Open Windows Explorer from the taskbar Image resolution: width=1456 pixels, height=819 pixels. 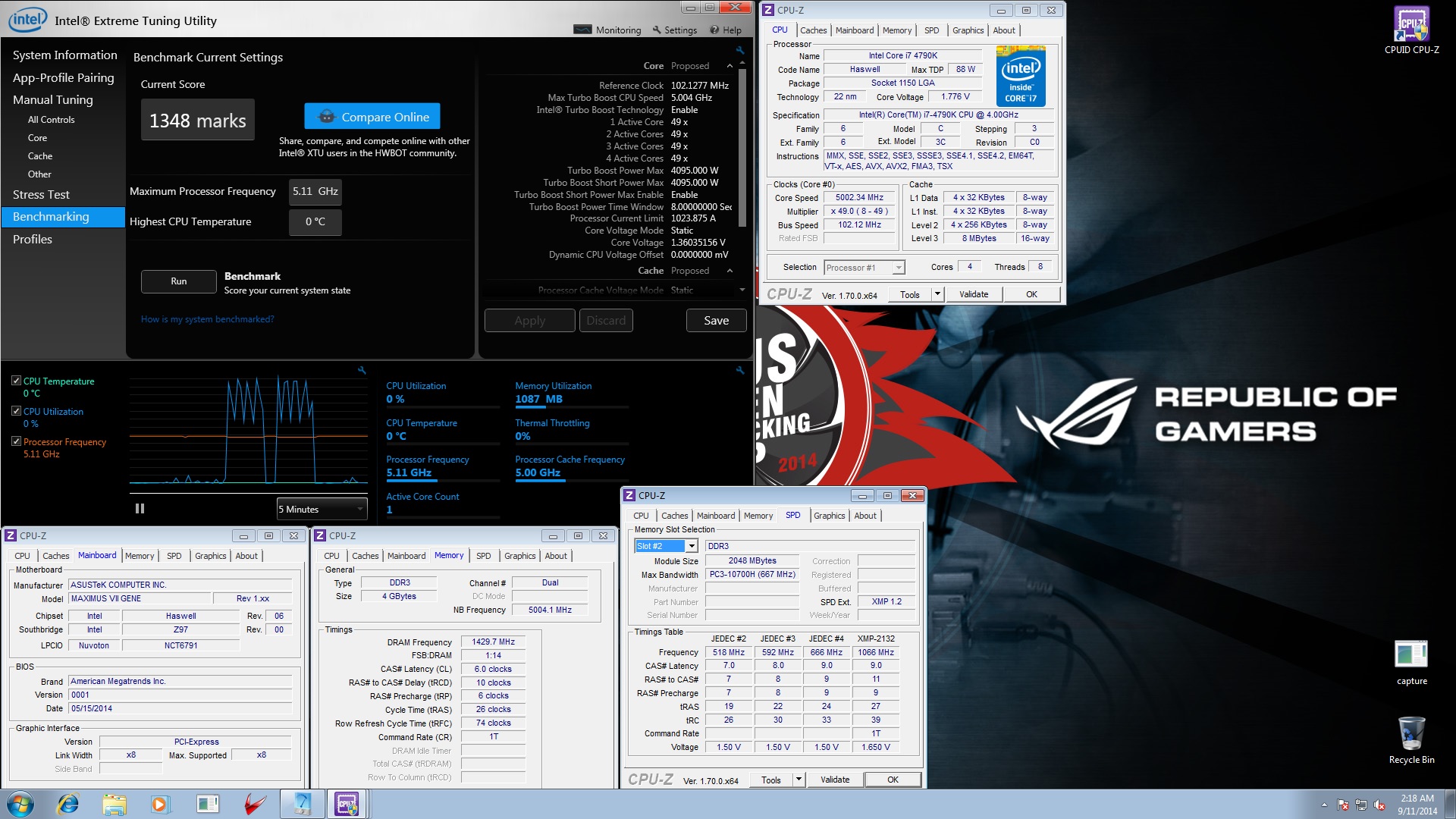(115, 804)
